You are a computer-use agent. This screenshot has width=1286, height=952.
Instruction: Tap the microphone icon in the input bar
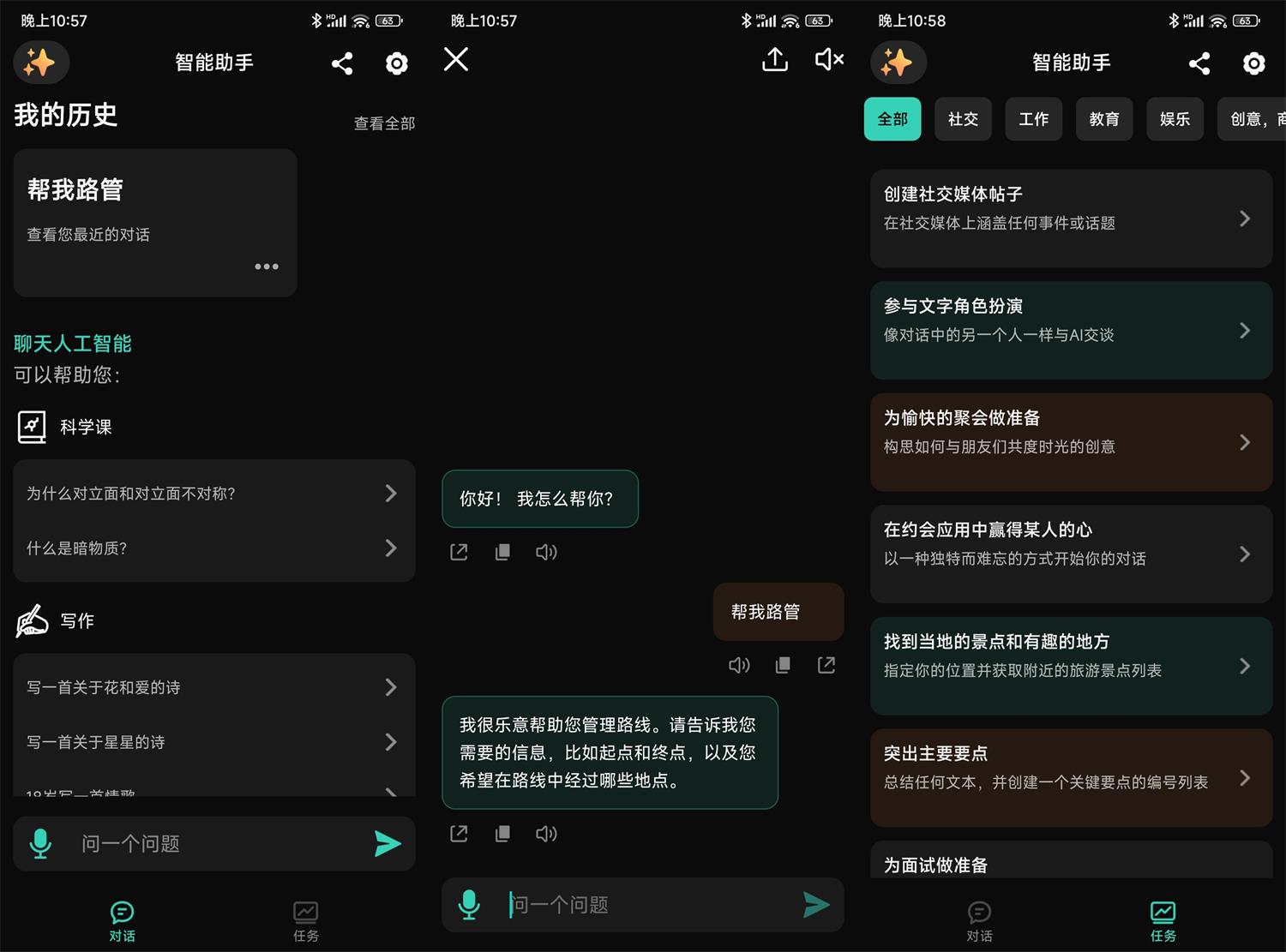coord(40,843)
